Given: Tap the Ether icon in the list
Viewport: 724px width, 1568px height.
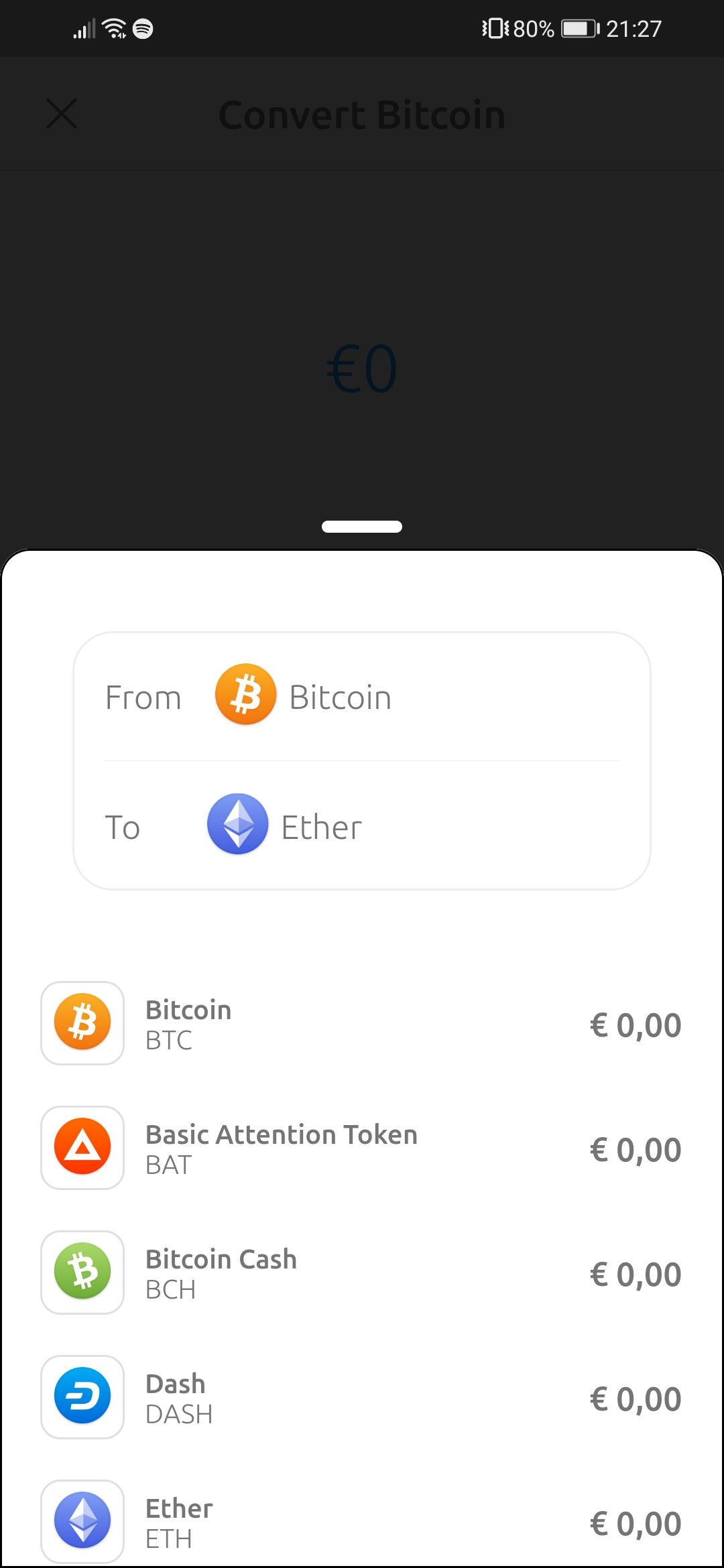Looking at the screenshot, I should pyautogui.click(x=82, y=1521).
